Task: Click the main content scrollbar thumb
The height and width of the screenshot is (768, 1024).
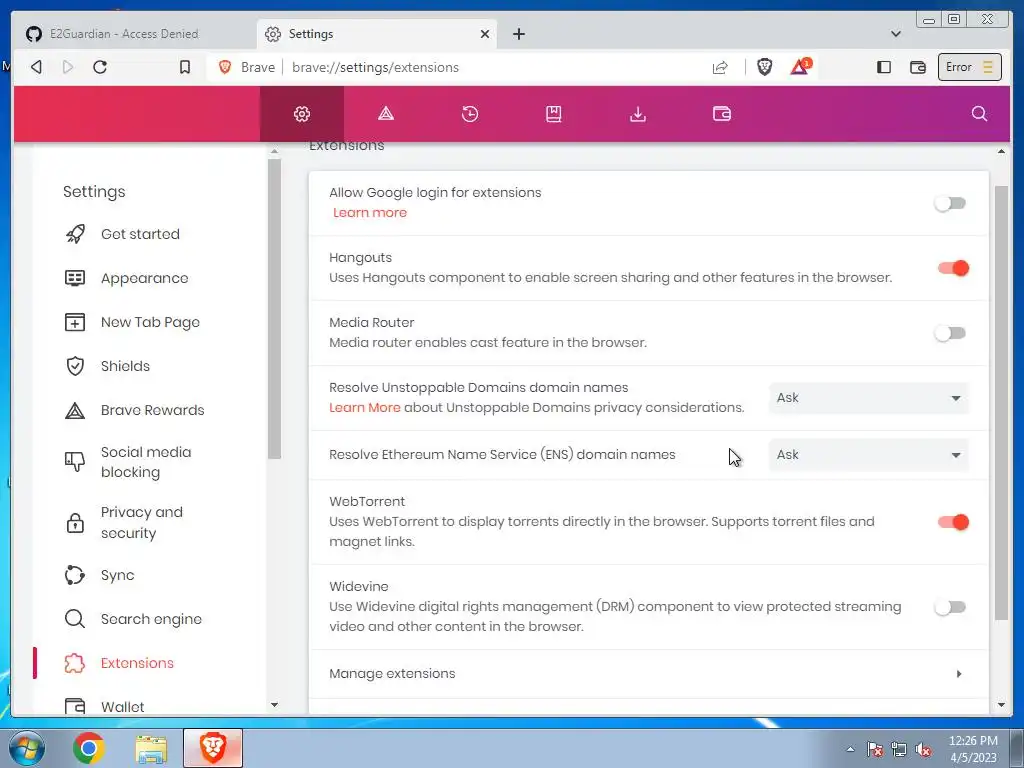Action: (1001, 403)
